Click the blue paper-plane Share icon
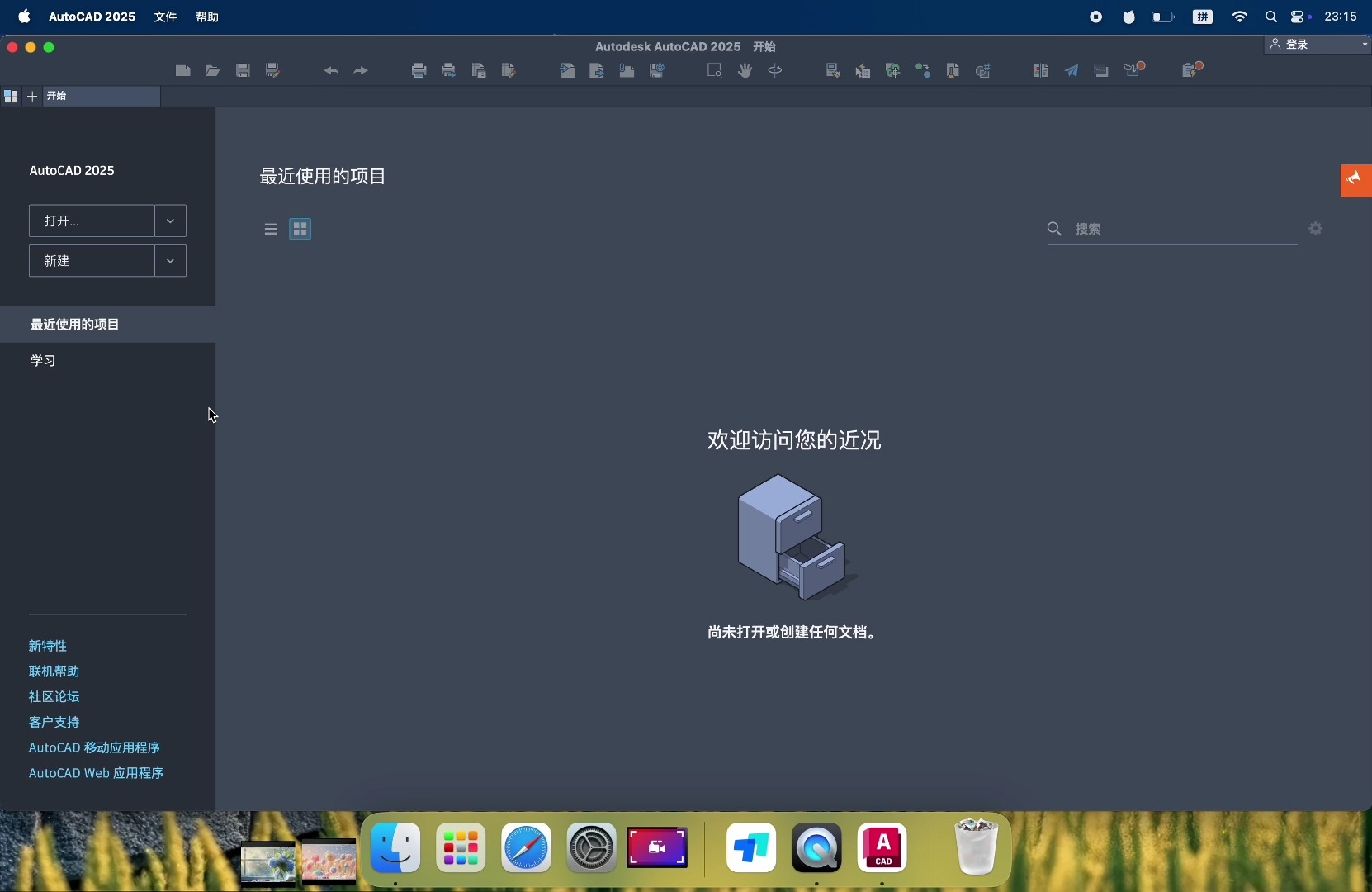 [1072, 71]
